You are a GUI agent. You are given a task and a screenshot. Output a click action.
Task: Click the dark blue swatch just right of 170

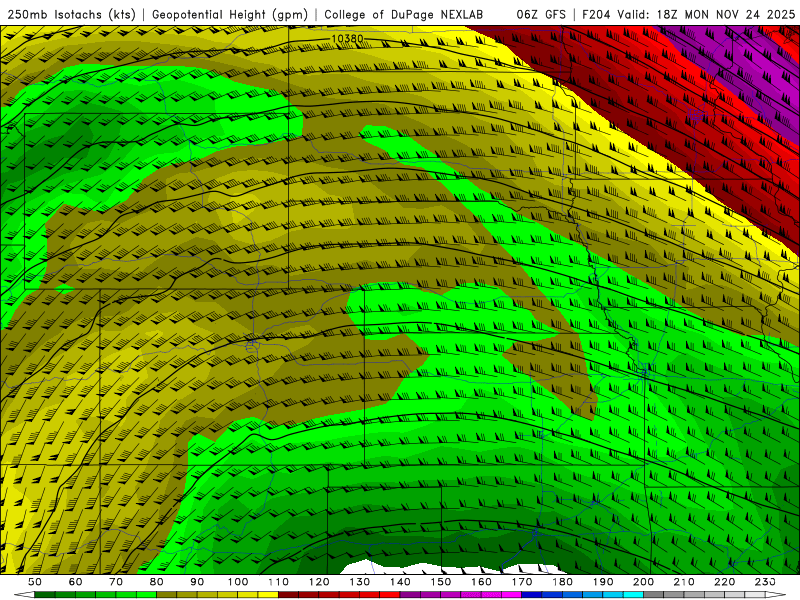(x=532, y=595)
